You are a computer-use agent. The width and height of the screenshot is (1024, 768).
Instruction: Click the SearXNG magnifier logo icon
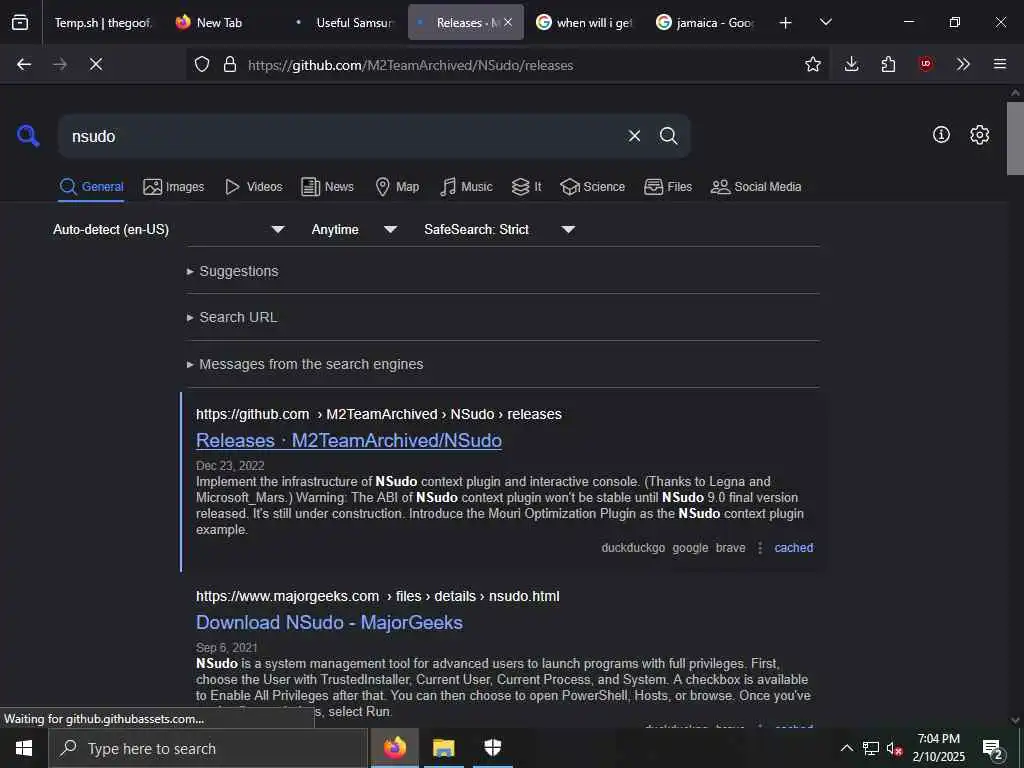[28, 136]
